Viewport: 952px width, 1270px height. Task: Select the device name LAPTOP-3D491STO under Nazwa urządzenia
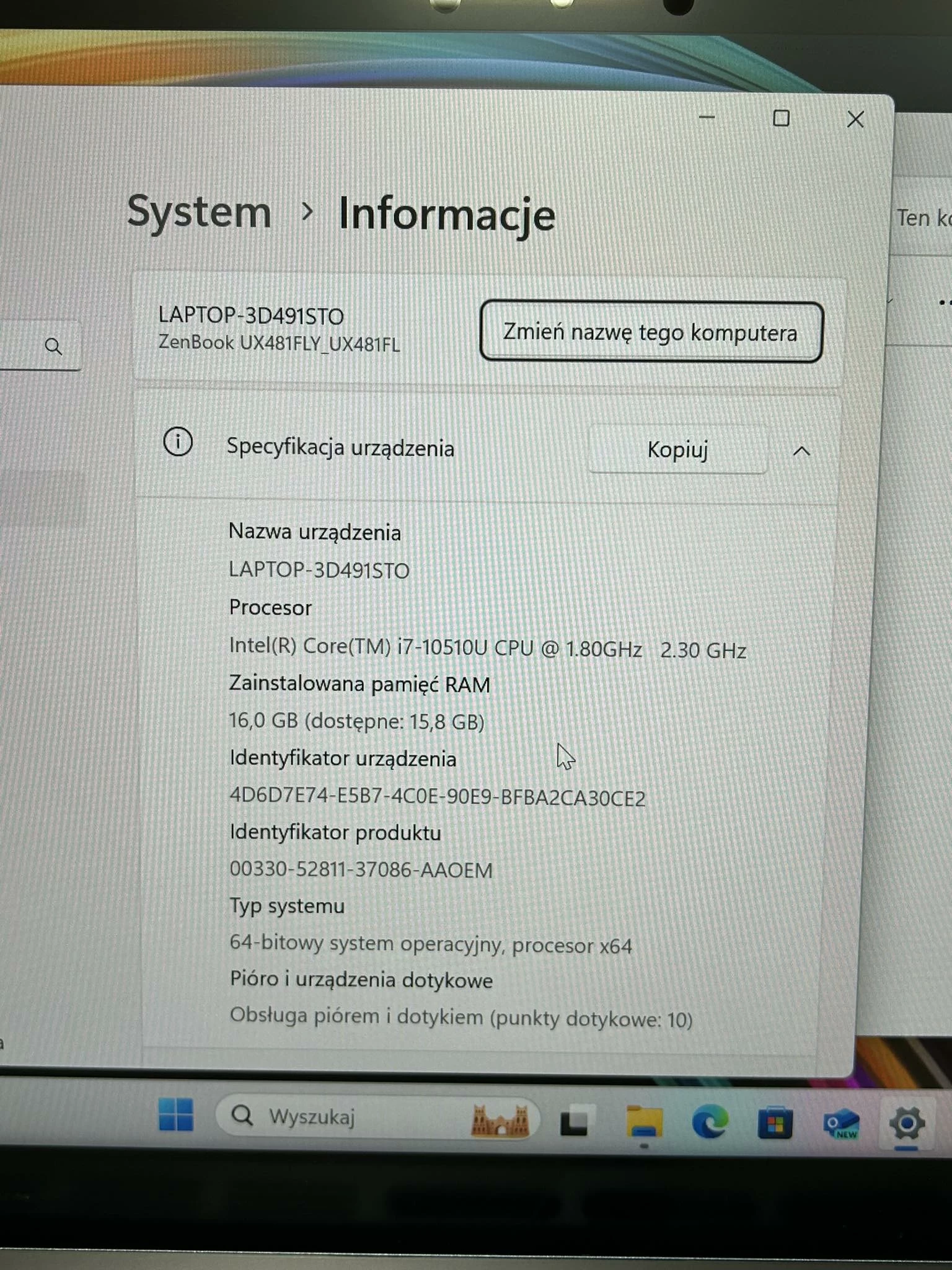(x=319, y=570)
